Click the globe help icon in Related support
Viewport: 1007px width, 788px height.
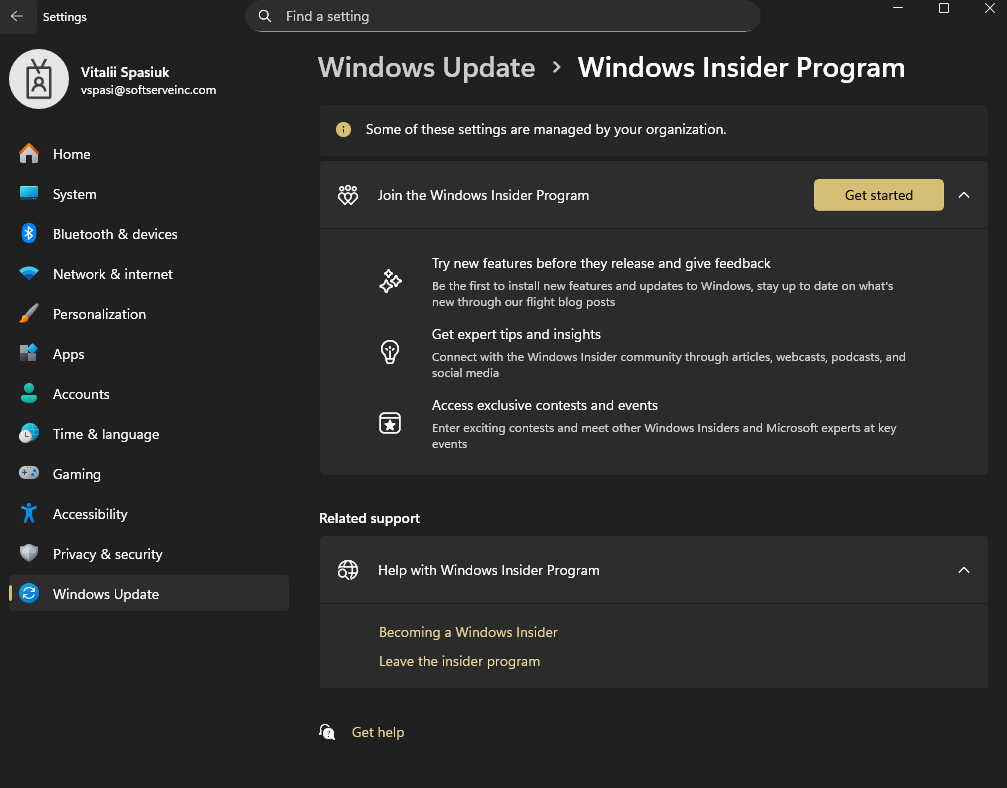click(347, 570)
